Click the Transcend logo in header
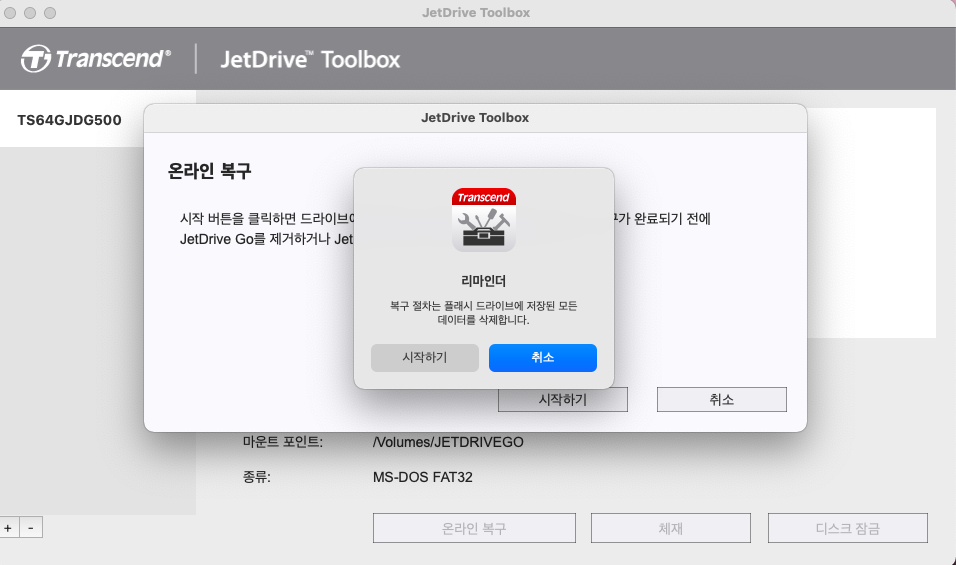Viewport: 956px width, 565px height. 96,59
